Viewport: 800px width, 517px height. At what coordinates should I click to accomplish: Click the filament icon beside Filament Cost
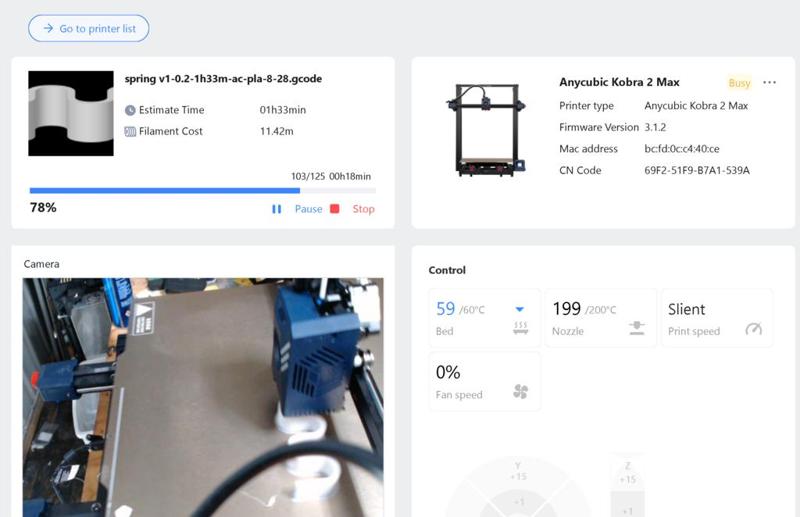point(130,132)
